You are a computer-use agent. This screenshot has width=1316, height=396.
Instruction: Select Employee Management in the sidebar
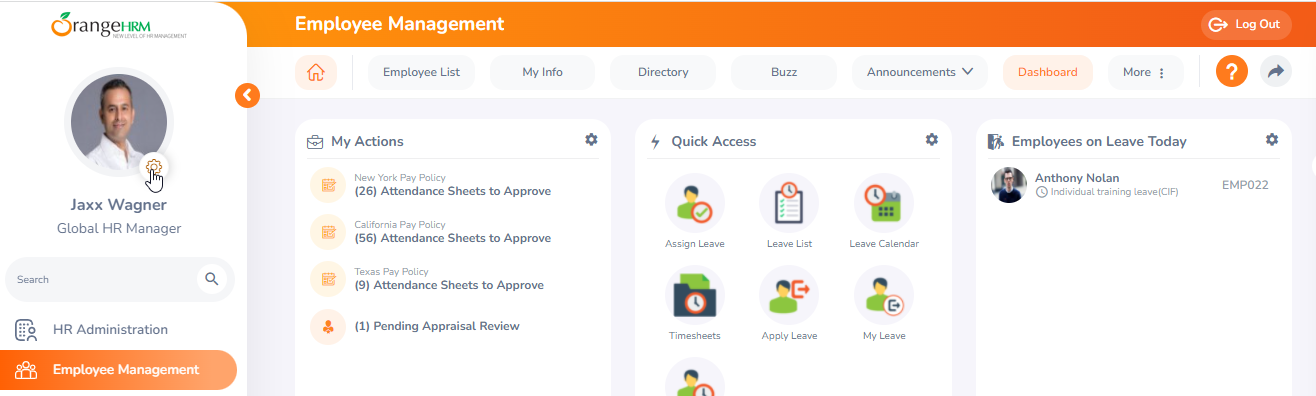[x=118, y=370]
